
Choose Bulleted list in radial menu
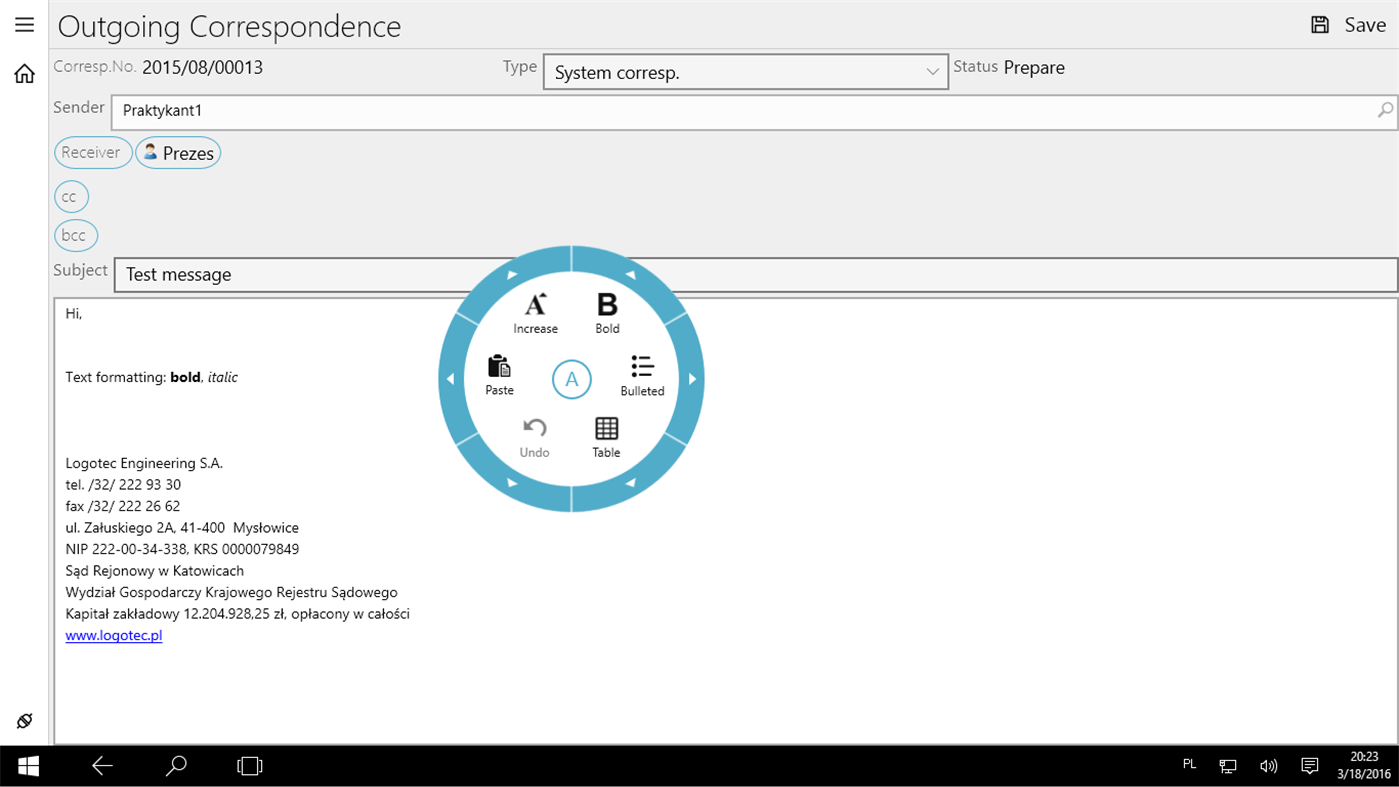642,376
